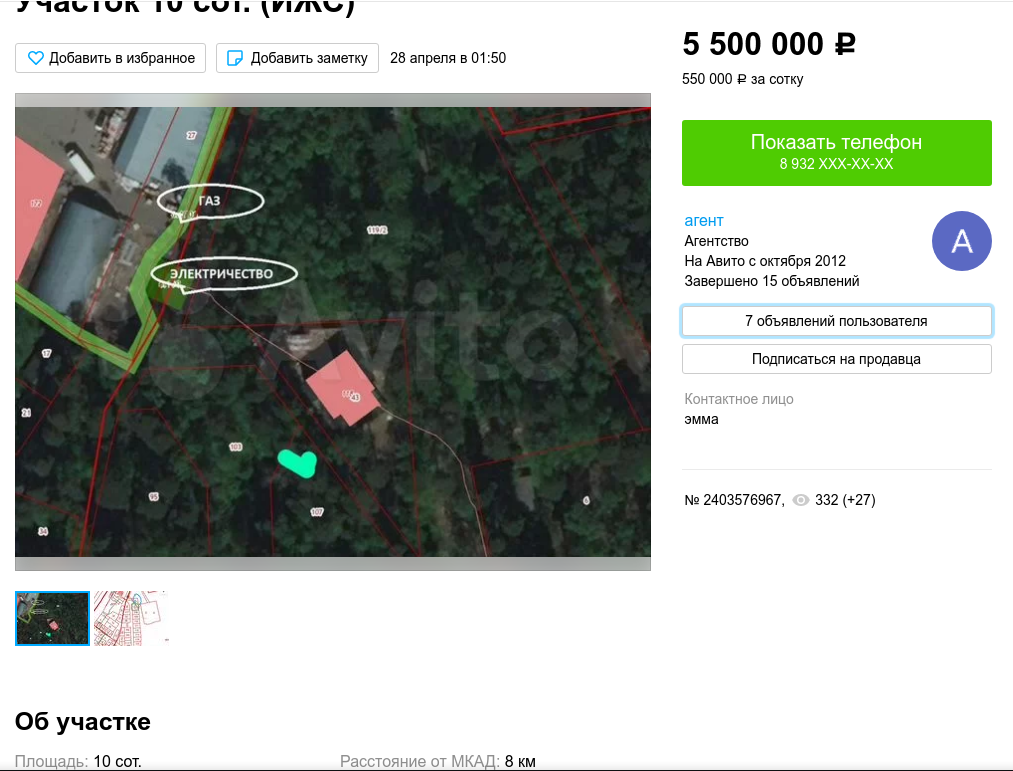Select the second cadastral map thumbnail
The height and width of the screenshot is (771, 1013).
[130, 618]
